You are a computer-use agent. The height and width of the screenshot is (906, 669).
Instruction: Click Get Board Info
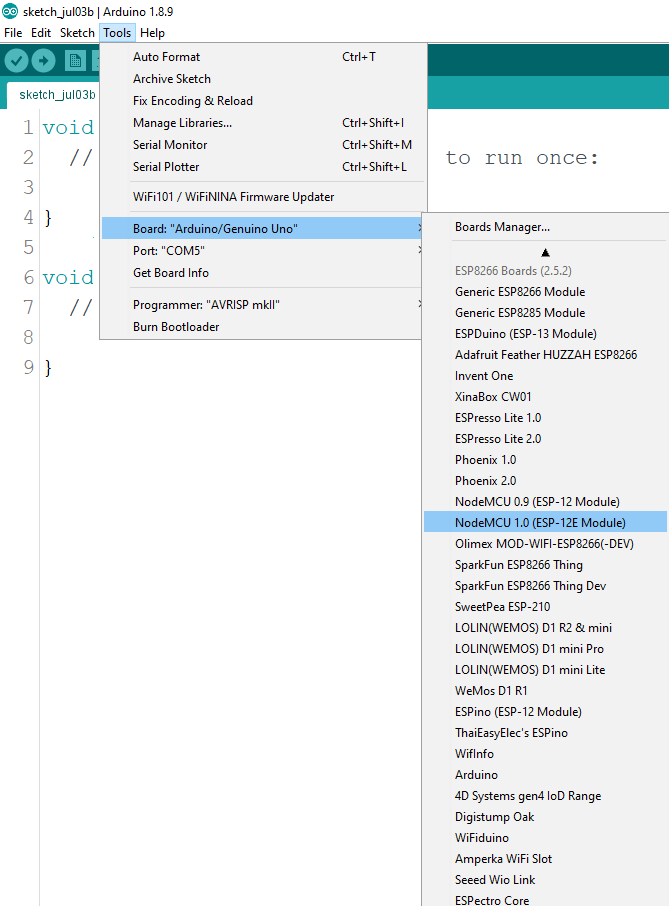[263, 273]
